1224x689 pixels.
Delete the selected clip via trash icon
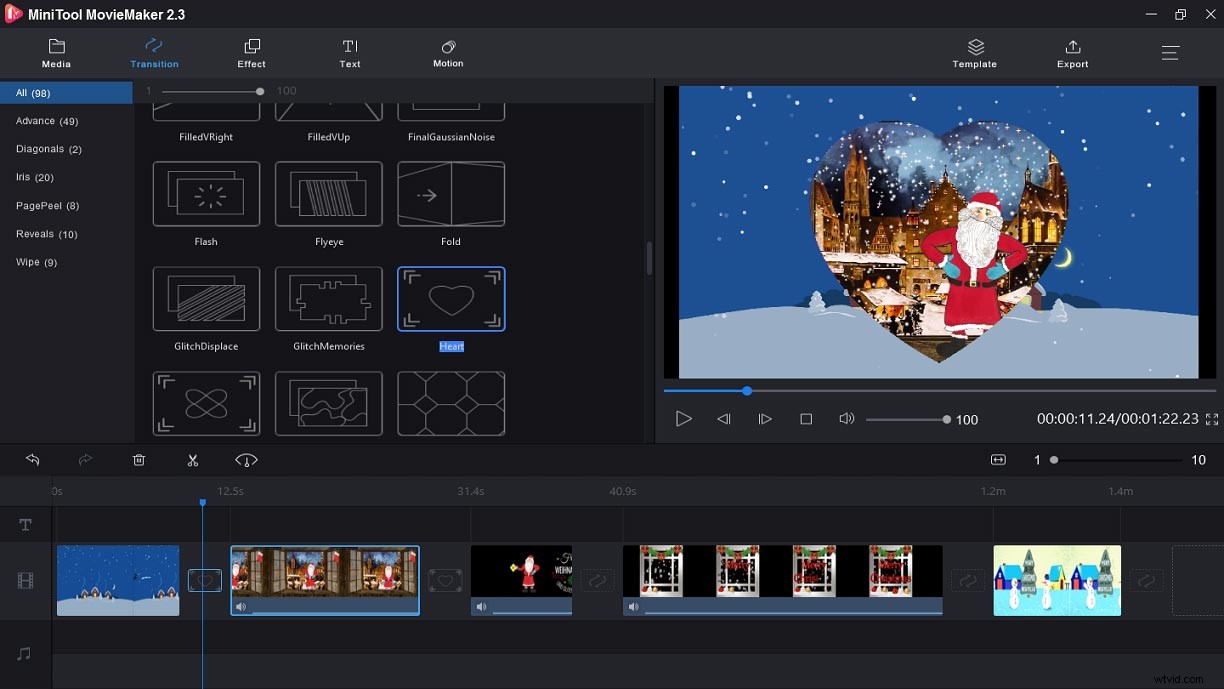(139, 460)
